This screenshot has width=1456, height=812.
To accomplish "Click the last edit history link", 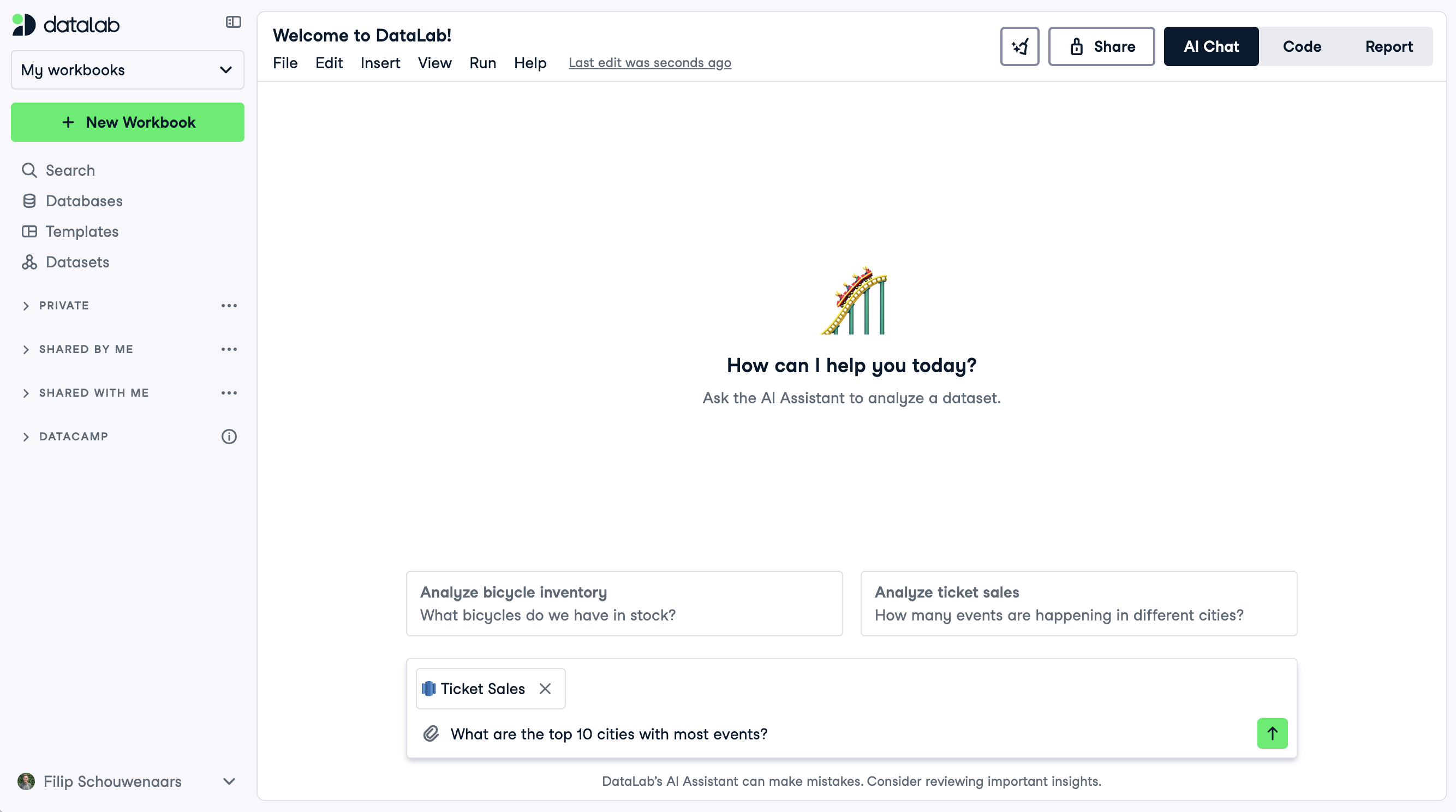I will (649, 63).
